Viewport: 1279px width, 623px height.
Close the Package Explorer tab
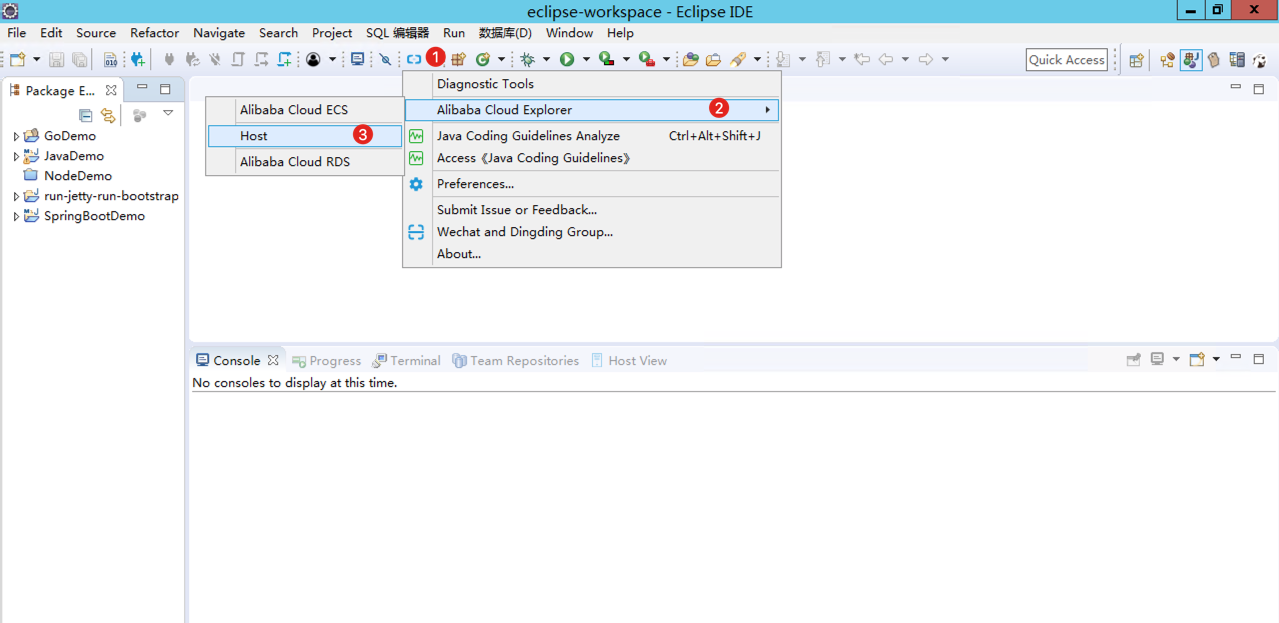tap(111, 90)
